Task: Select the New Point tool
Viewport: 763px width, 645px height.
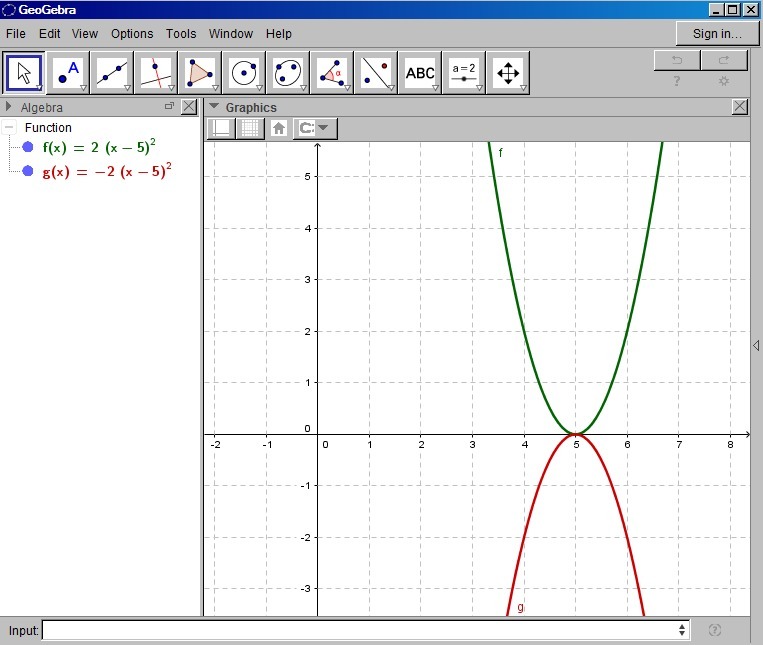Action: click(x=69, y=72)
